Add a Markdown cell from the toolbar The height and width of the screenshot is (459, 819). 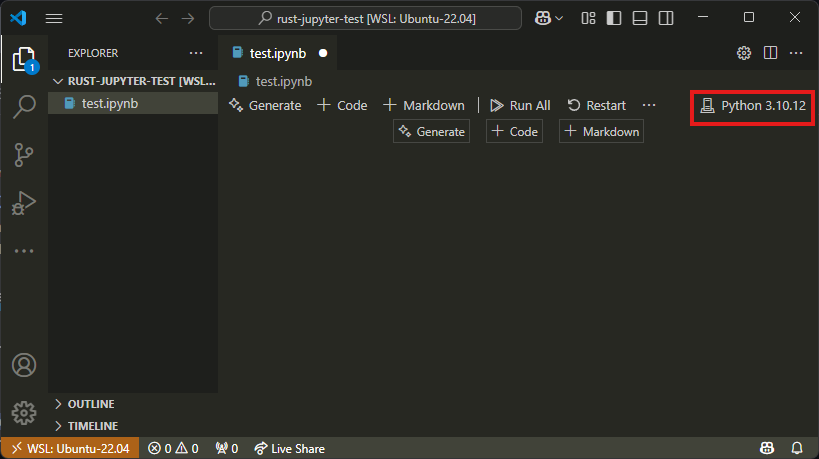coord(424,105)
